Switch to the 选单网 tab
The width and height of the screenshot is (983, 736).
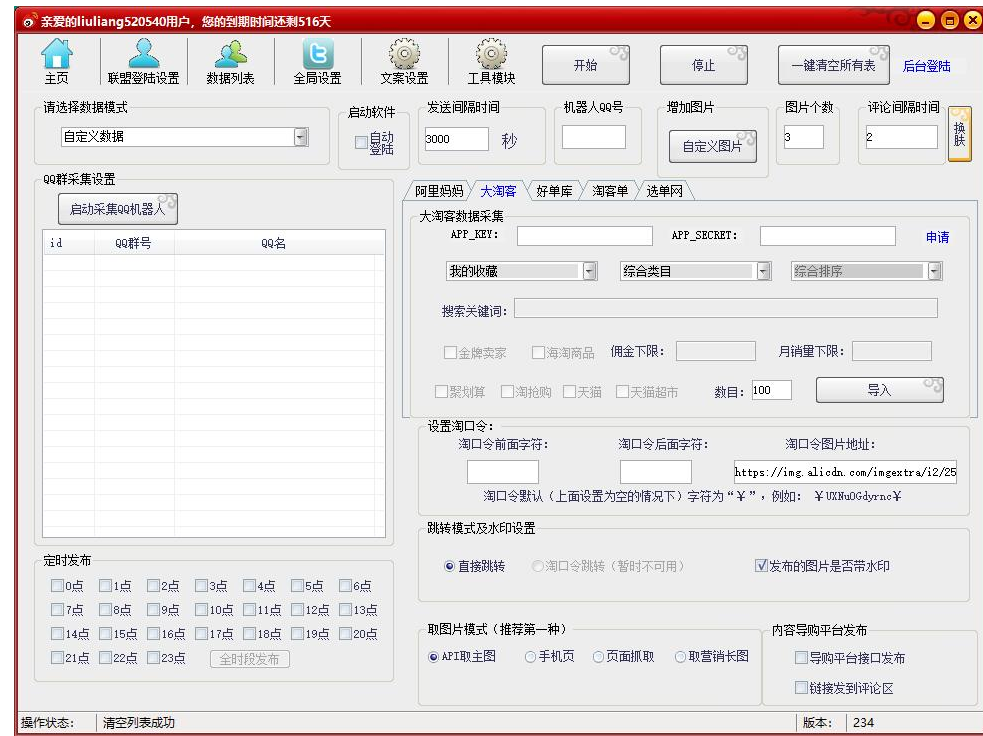point(664,191)
